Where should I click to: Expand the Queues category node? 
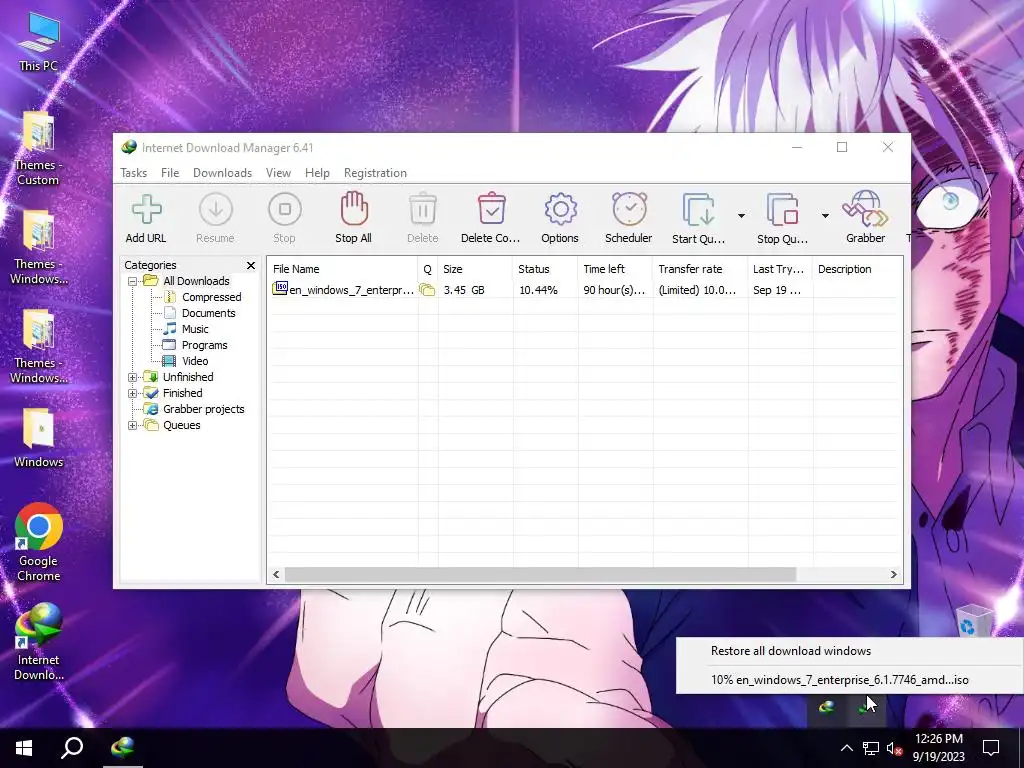pos(133,425)
